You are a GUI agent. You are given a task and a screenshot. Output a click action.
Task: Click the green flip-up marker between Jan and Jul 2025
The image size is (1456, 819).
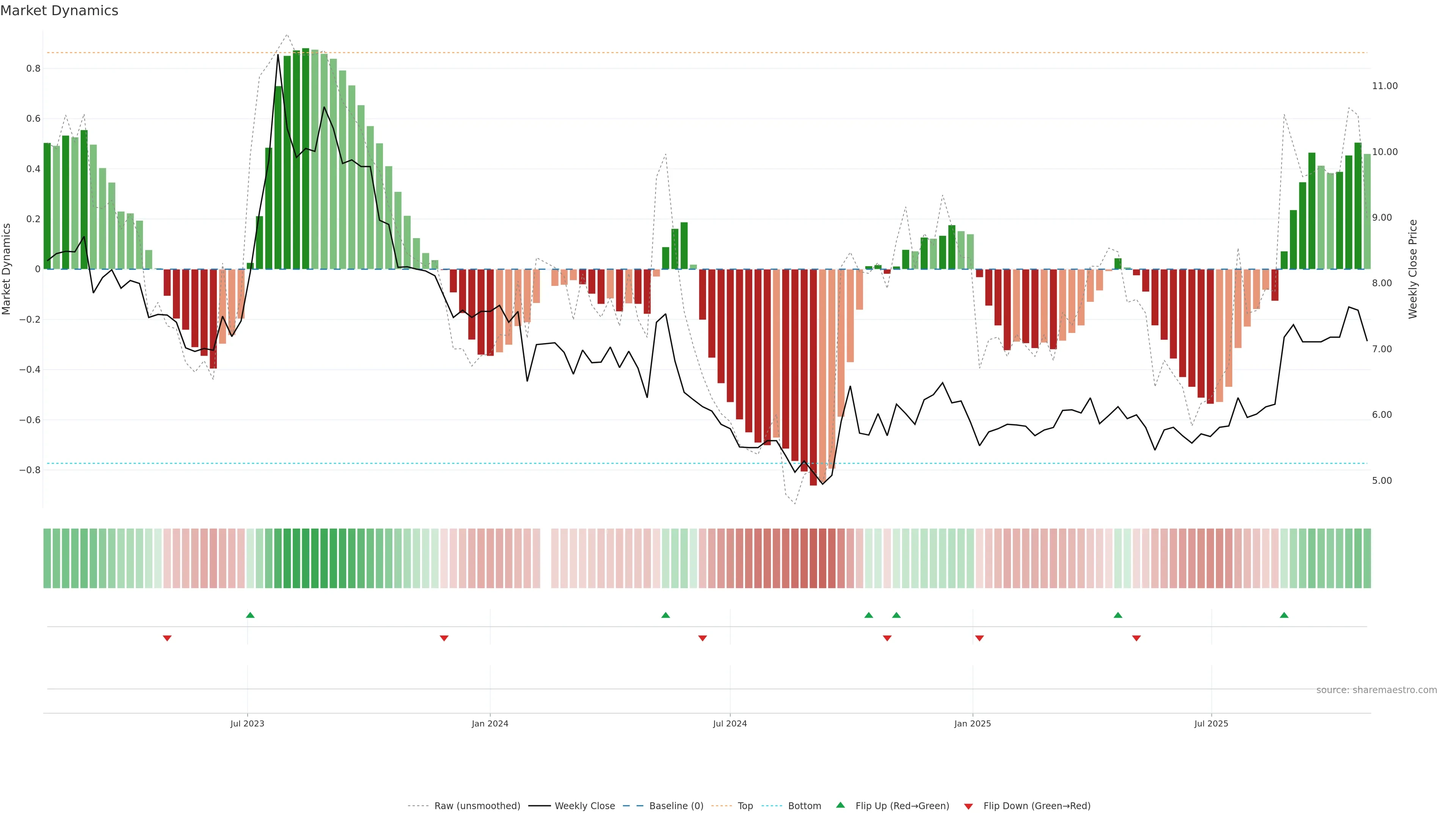click(1118, 615)
